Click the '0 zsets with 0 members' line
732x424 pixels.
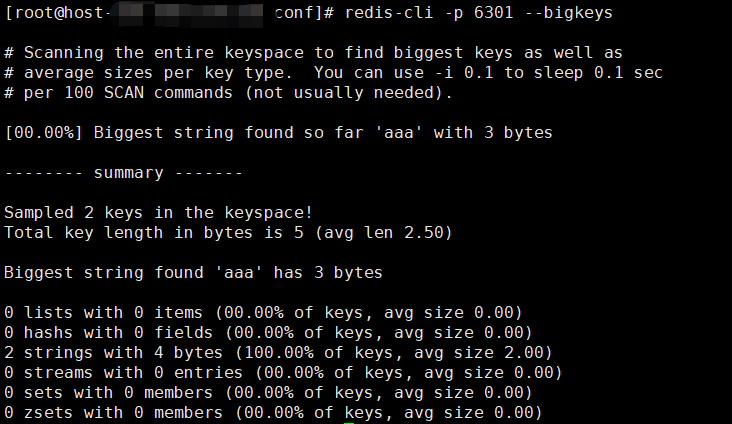(x=273, y=412)
